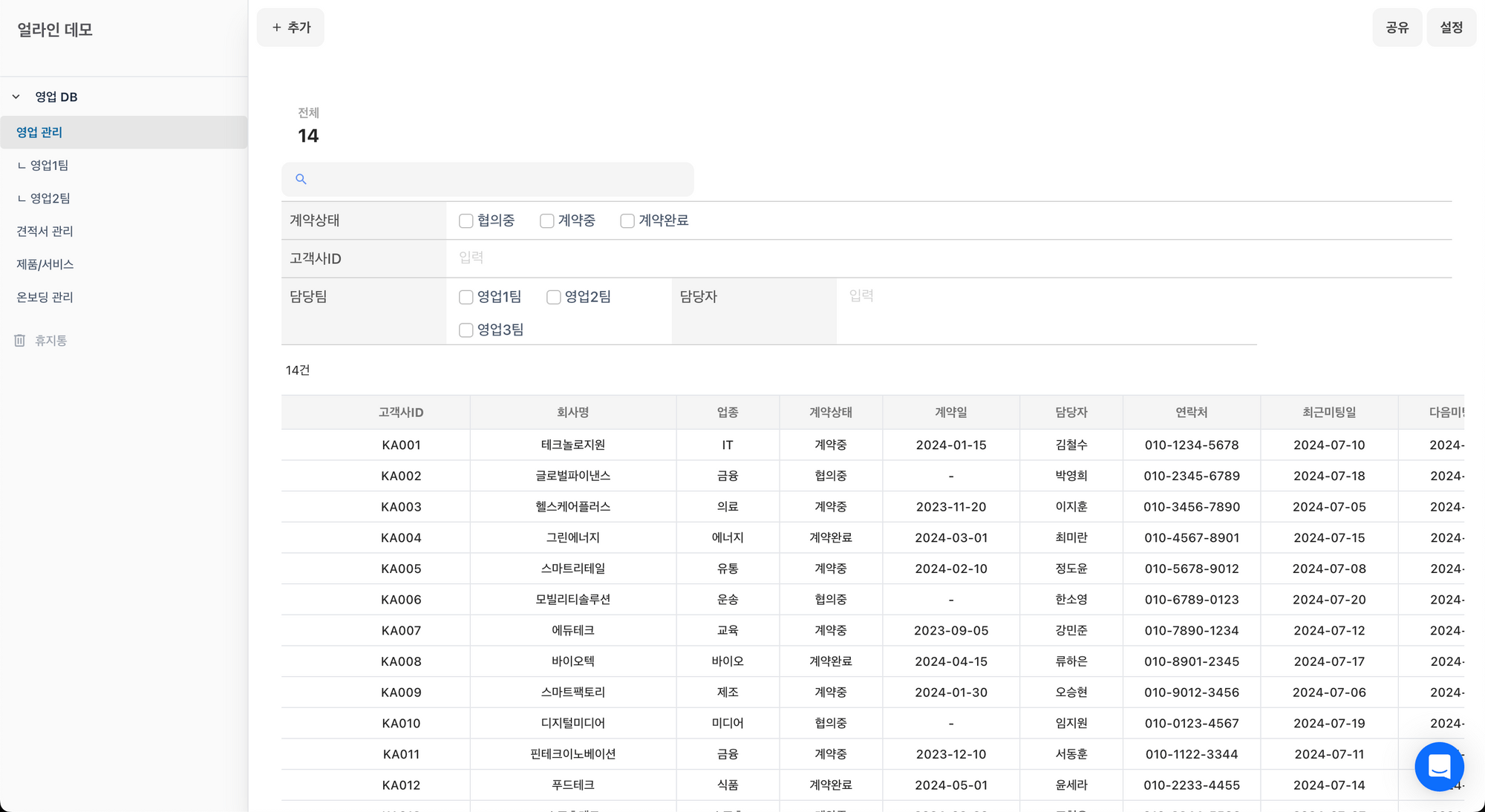Screen dimensions: 1485x812
Task: Click the 업종 column header
Action: 728,412
